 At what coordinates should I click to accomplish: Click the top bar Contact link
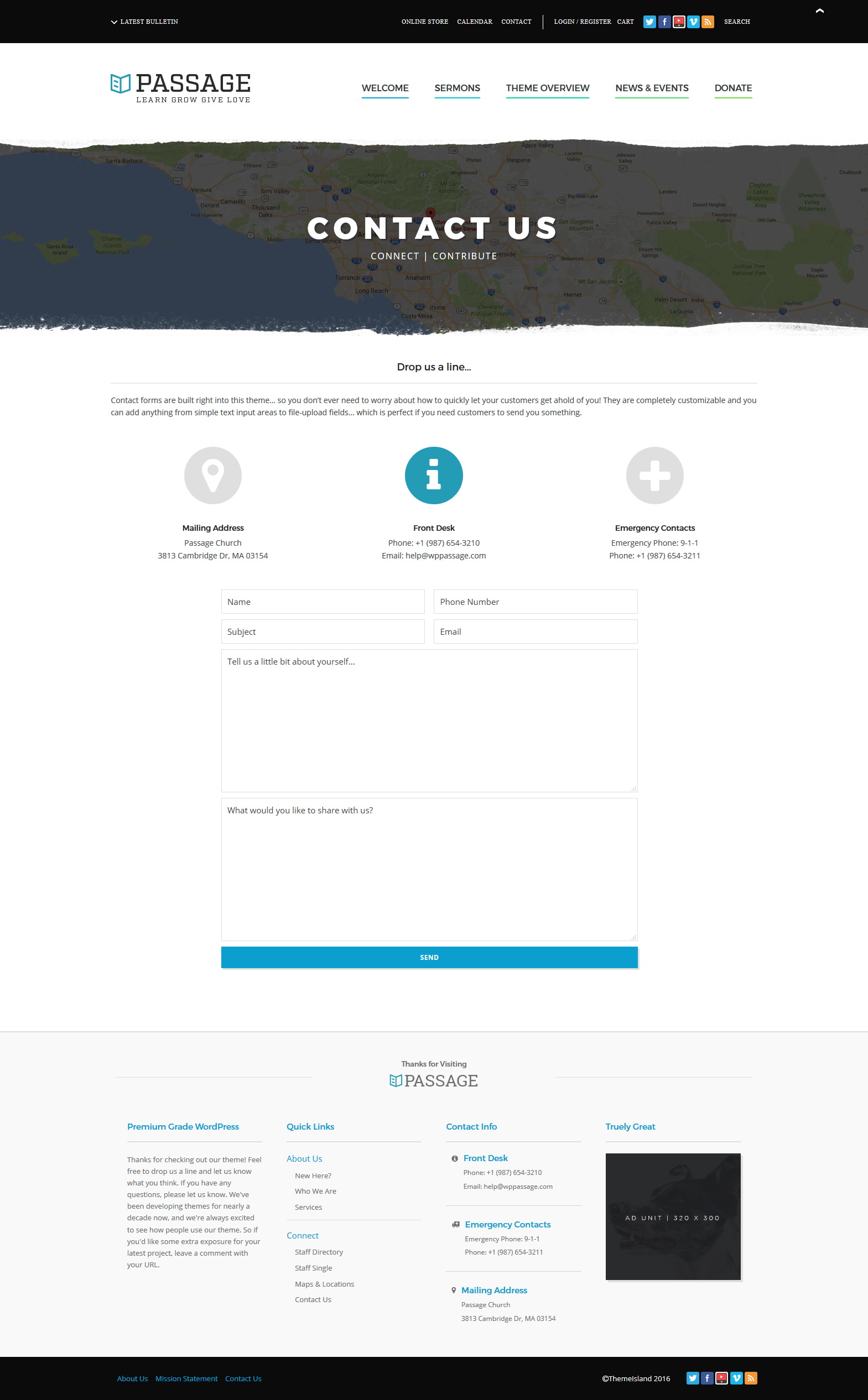pyautogui.click(x=516, y=22)
